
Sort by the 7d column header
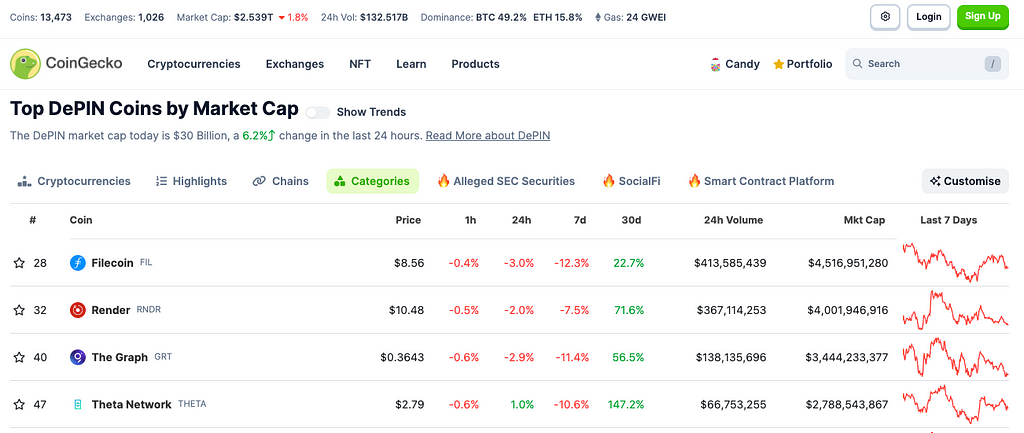580,220
